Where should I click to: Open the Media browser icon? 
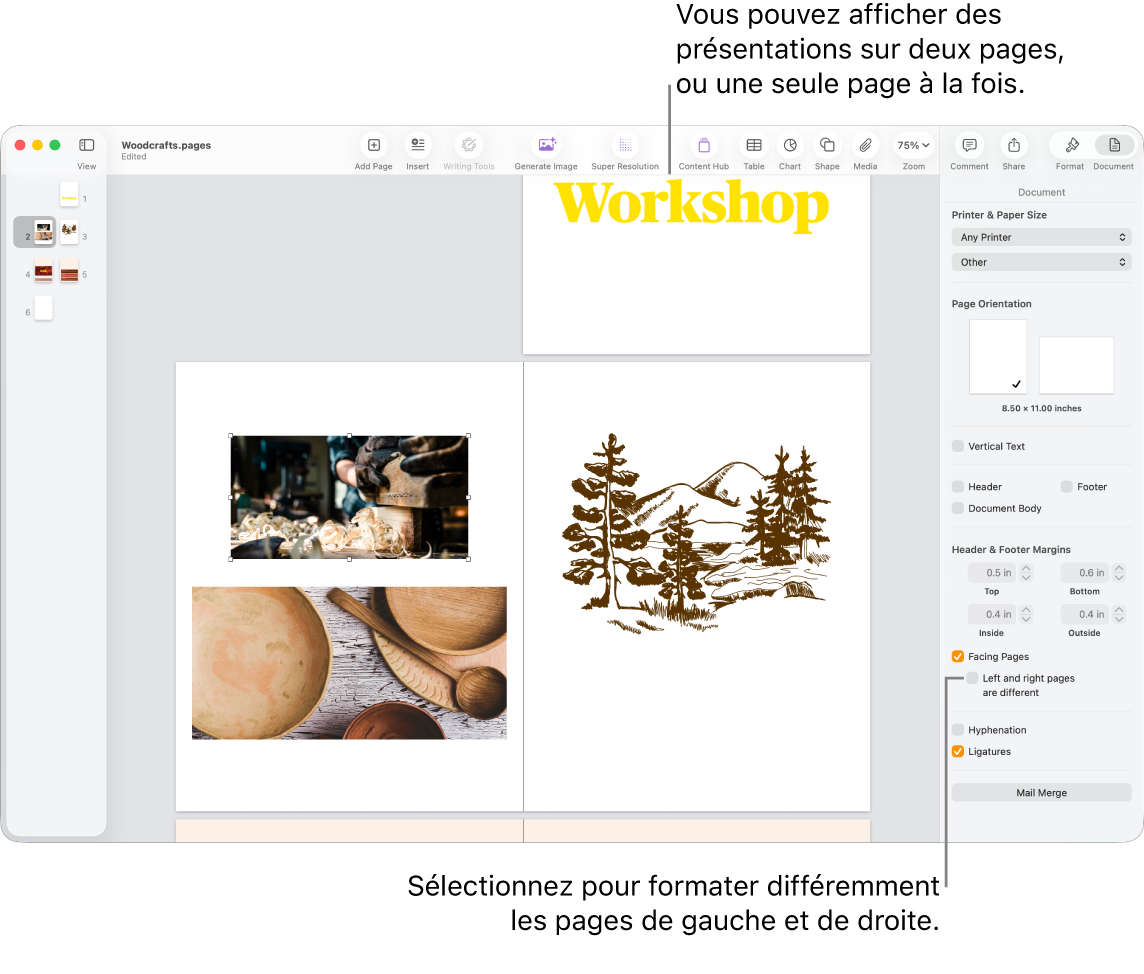click(x=864, y=145)
